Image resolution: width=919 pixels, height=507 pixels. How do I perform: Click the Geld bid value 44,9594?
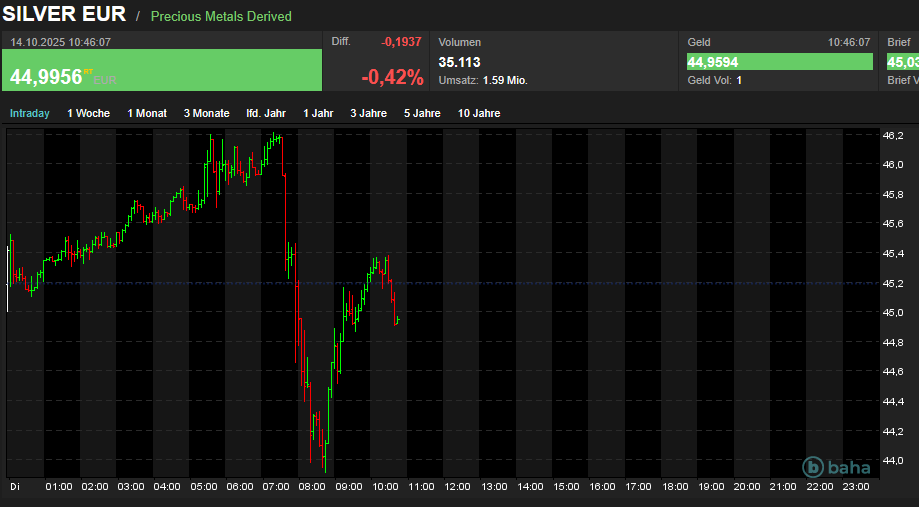(780, 62)
